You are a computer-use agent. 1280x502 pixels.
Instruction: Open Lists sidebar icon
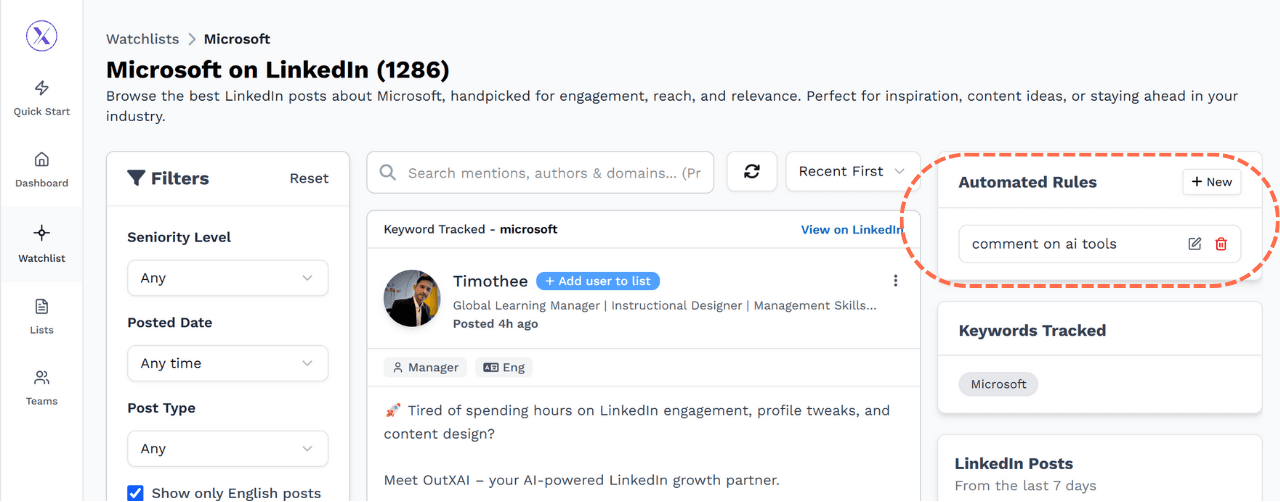pos(41,307)
